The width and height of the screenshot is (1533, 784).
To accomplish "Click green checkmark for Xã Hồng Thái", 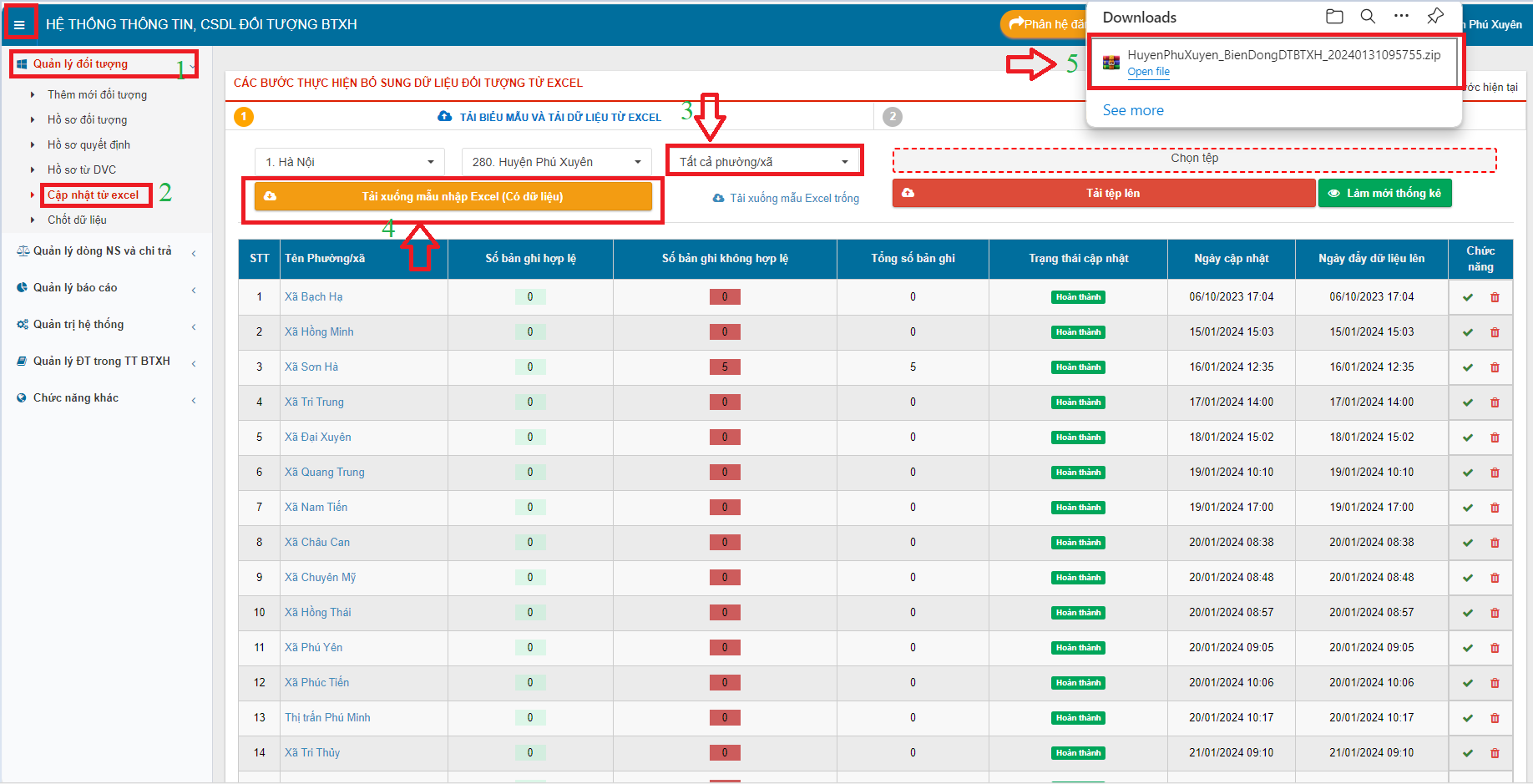I will tap(1468, 613).
